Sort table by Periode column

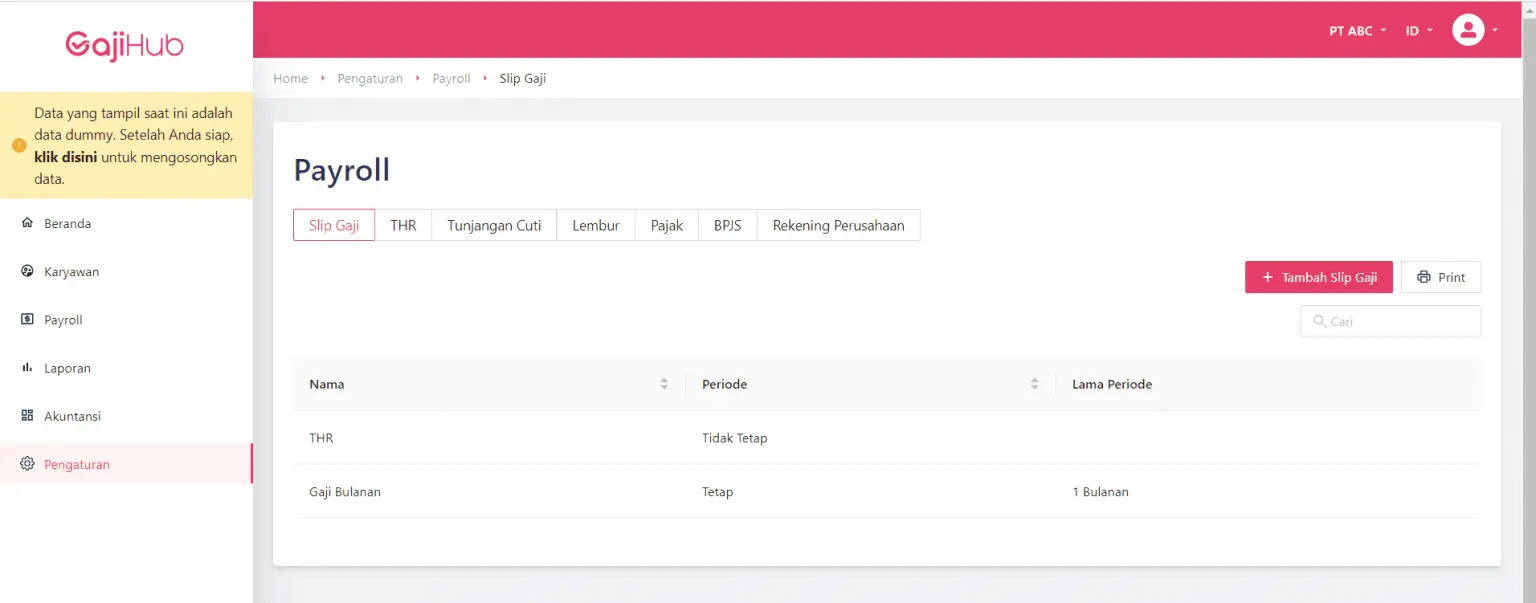[x=1034, y=384]
